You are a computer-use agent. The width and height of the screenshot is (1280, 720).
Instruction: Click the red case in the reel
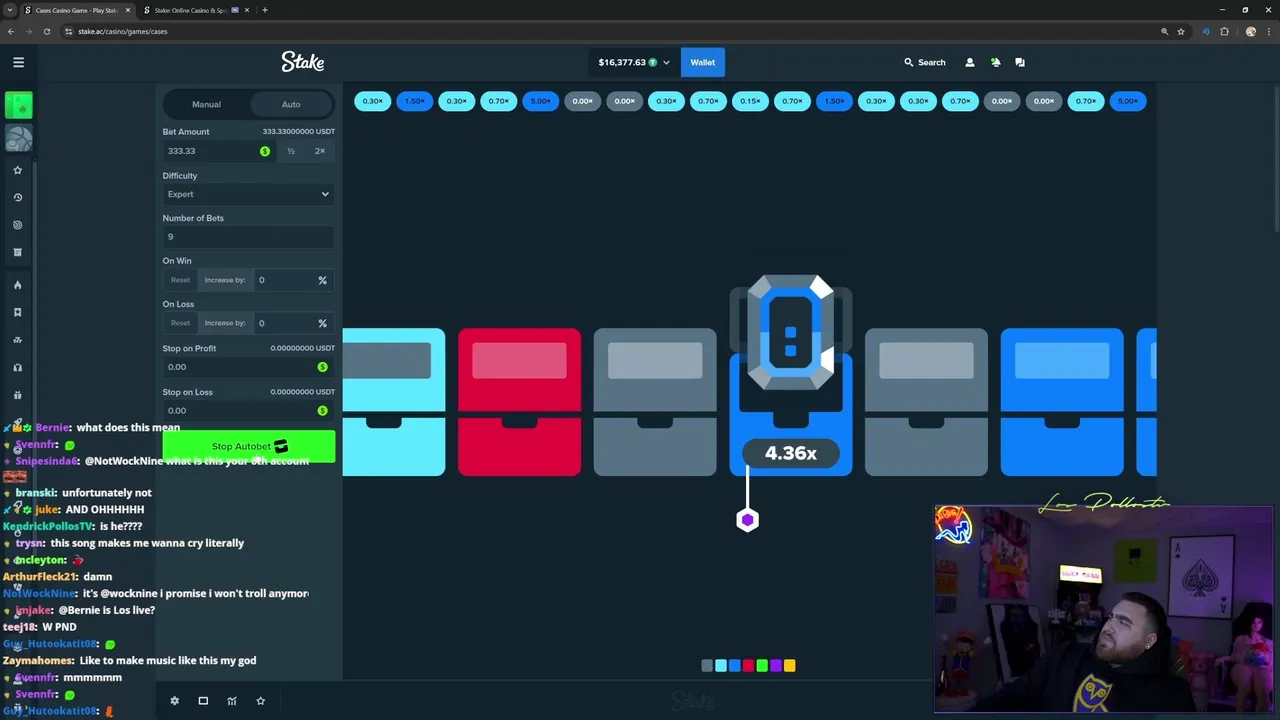519,402
